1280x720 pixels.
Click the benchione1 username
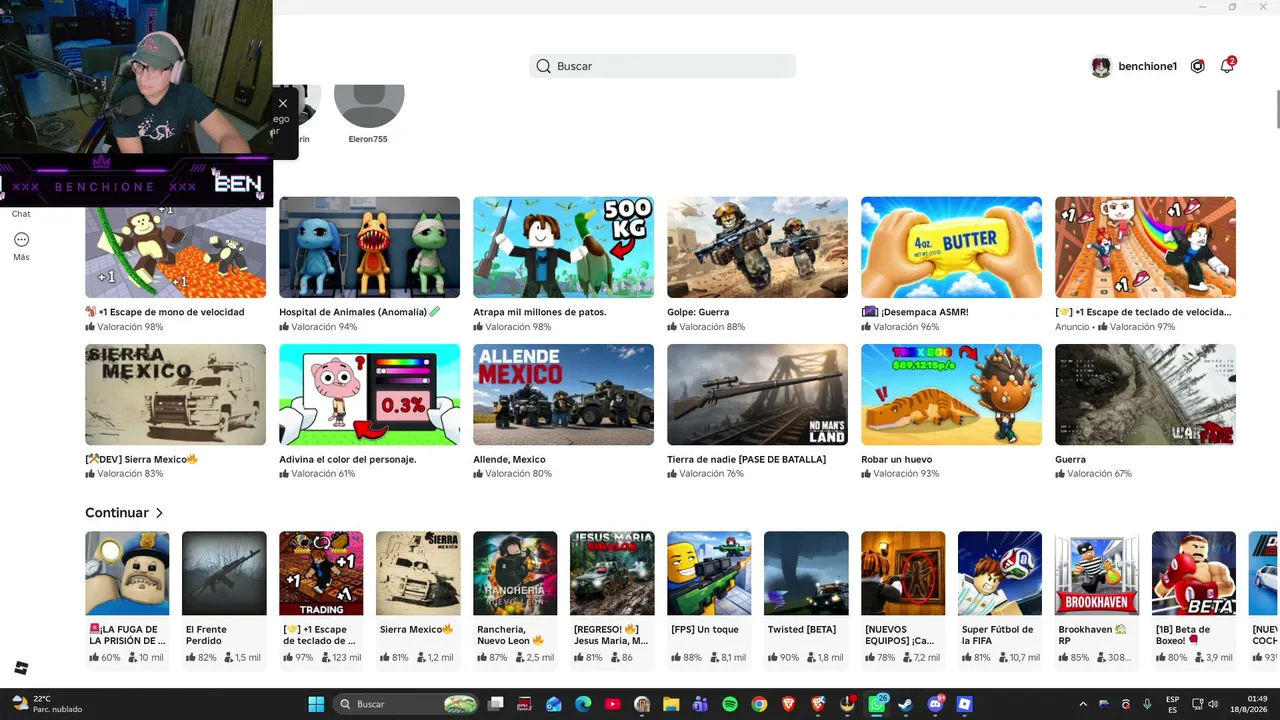pyautogui.click(x=1147, y=66)
